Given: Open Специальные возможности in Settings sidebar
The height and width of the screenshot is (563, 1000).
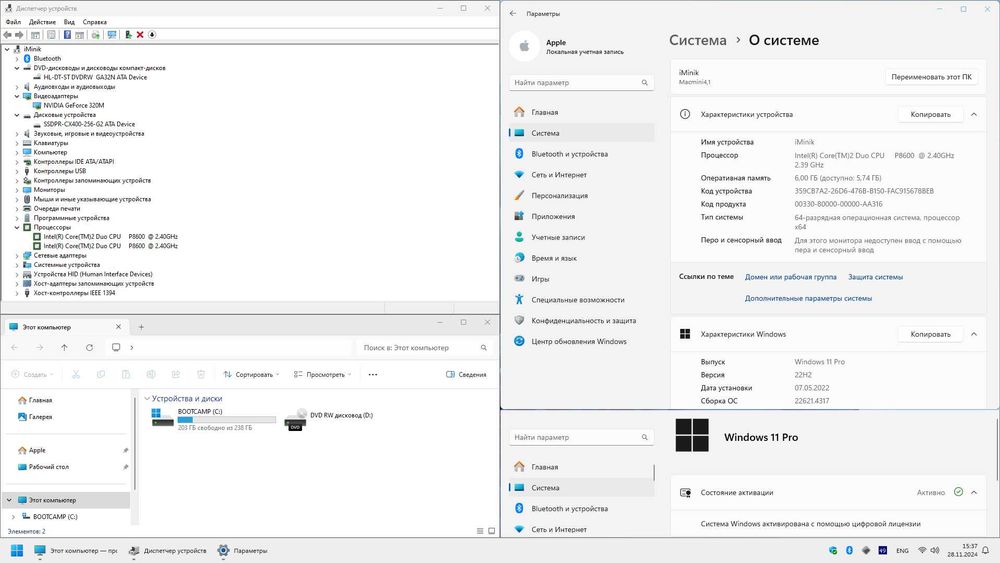Looking at the screenshot, I should (x=582, y=300).
